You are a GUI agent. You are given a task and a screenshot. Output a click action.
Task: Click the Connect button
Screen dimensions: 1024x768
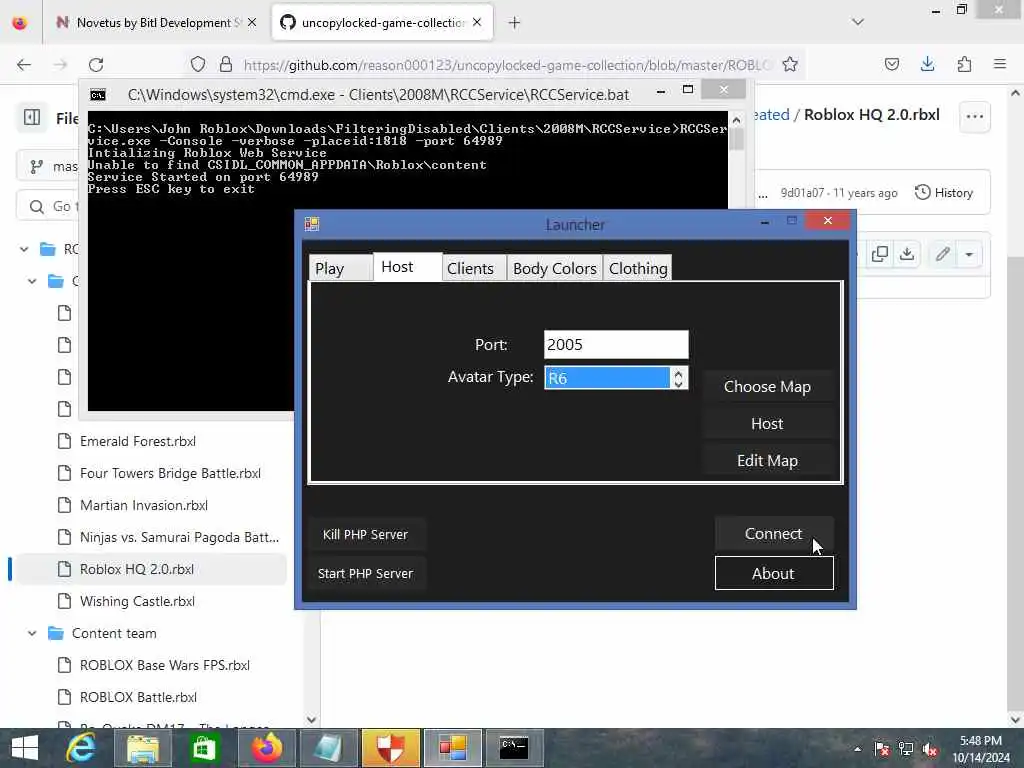pyautogui.click(x=774, y=534)
